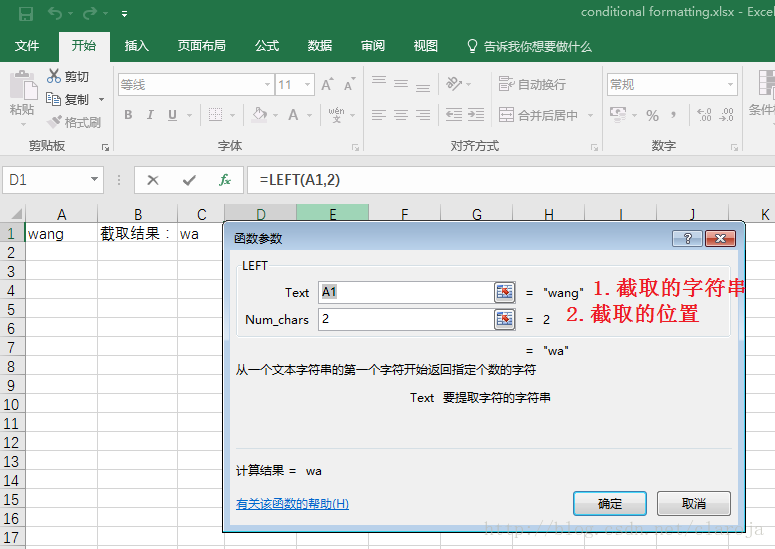
Task: Switch to the 页面布局 ribbon tab
Action: [202, 46]
